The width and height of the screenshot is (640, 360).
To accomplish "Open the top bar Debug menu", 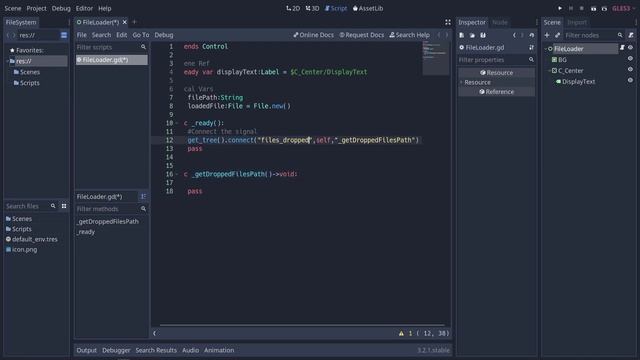I will pos(61,8).
